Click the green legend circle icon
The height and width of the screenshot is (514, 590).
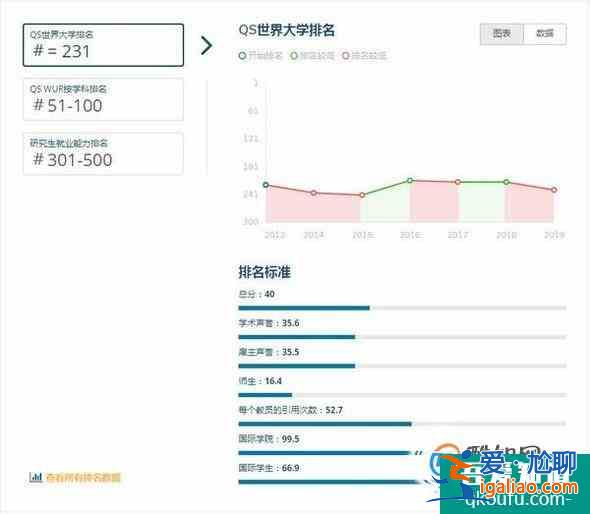[x=294, y=56]
